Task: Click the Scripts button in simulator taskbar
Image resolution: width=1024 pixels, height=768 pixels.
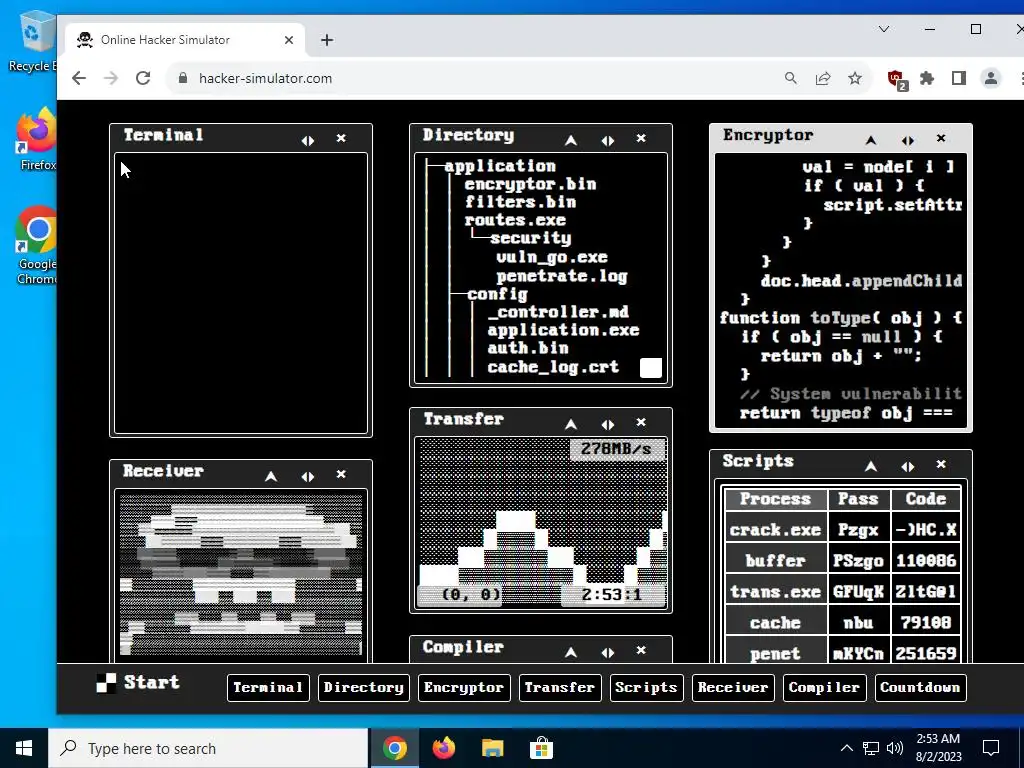Action: click(647, 688)
